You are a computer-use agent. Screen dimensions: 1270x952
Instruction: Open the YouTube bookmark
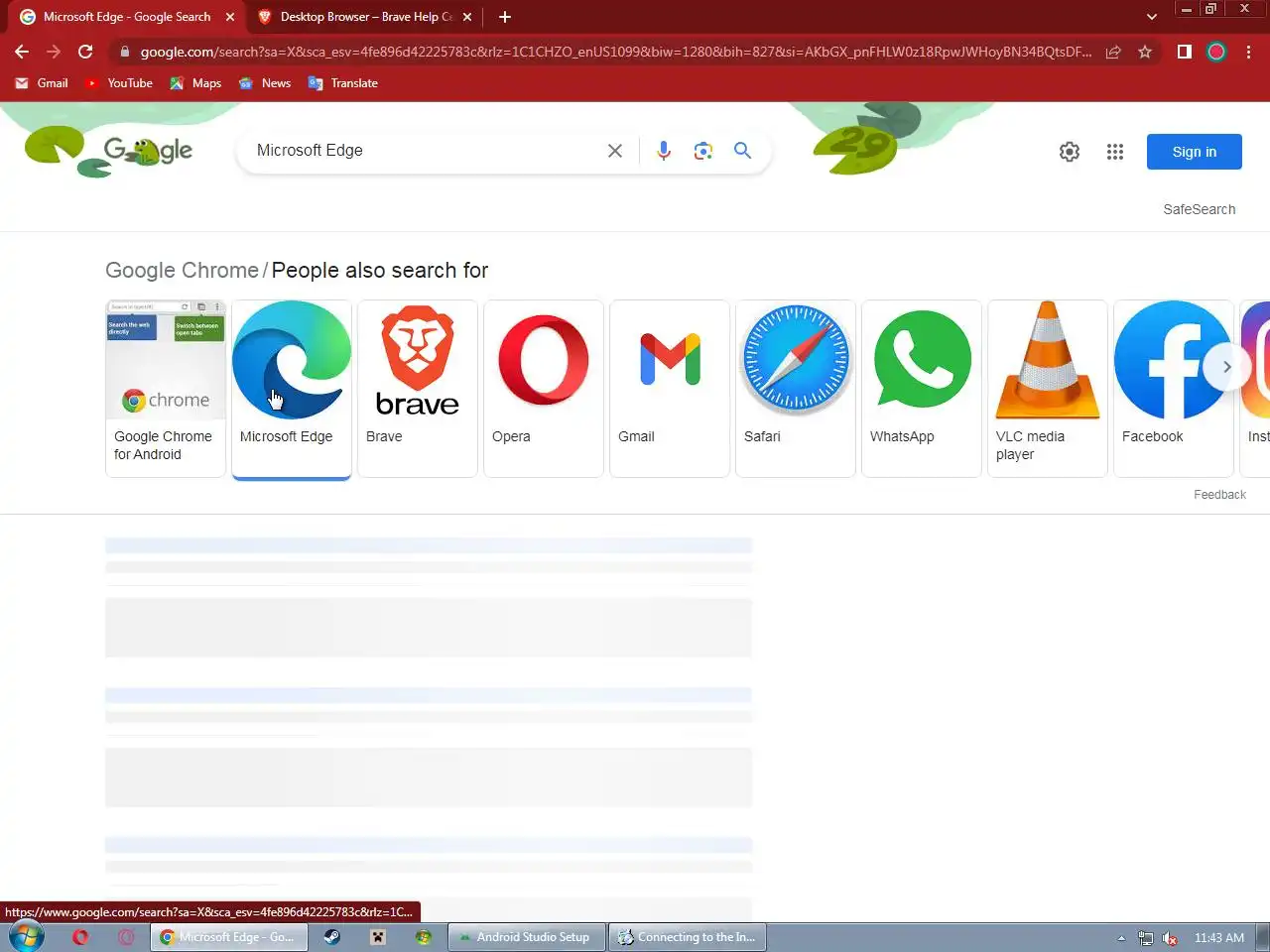119,83
